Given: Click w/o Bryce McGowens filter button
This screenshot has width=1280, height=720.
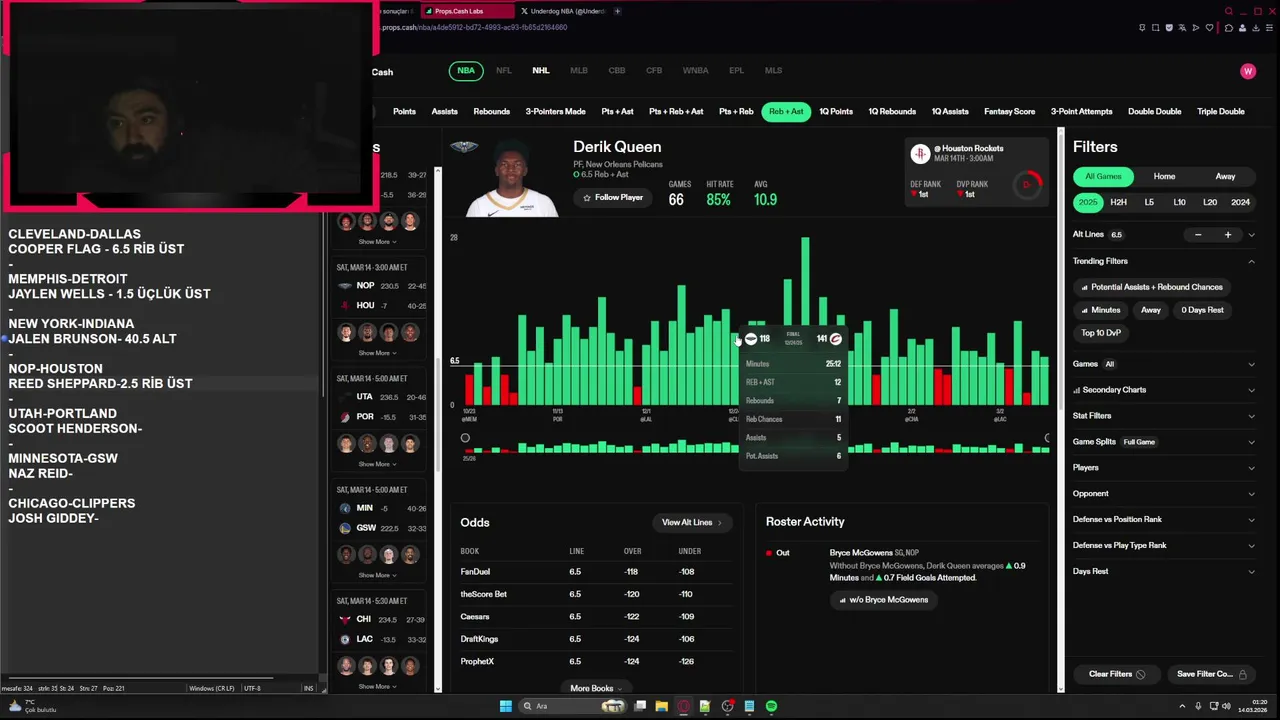Looking at the screenshot, I should tap(883, 600).
